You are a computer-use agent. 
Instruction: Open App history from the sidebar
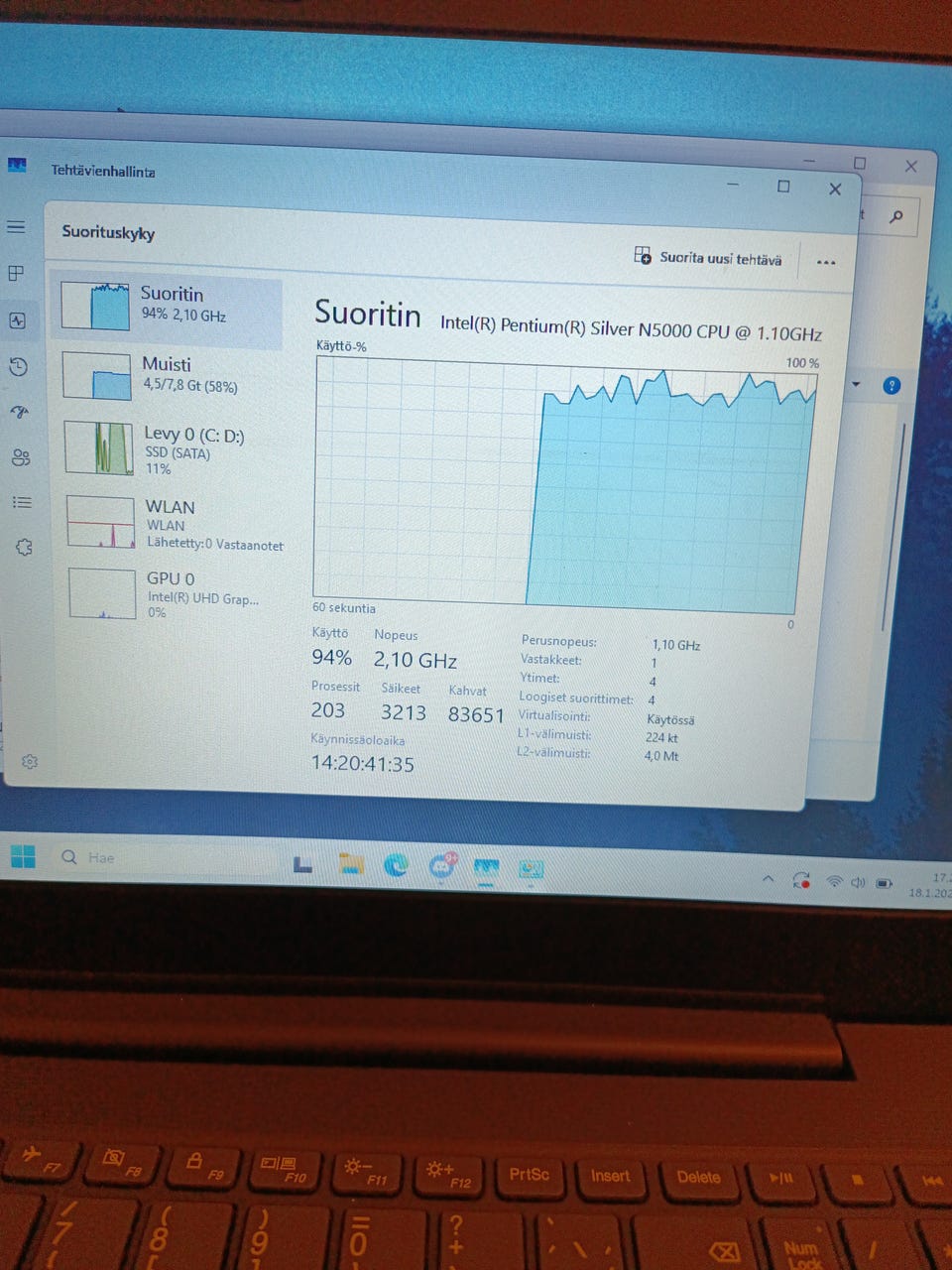18,367
